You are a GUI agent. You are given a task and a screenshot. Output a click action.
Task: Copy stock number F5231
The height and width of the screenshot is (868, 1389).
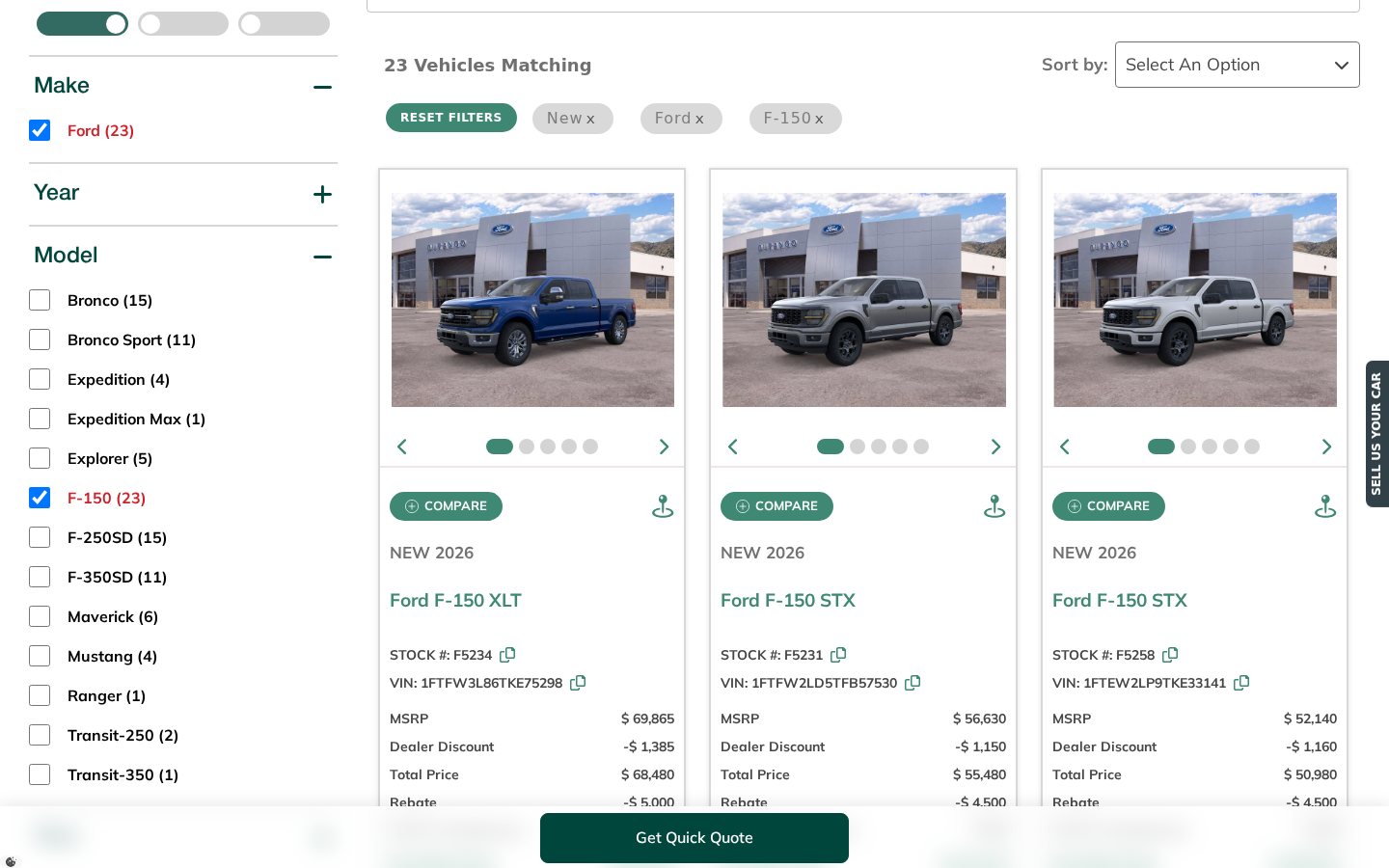(x=838, y=655)
